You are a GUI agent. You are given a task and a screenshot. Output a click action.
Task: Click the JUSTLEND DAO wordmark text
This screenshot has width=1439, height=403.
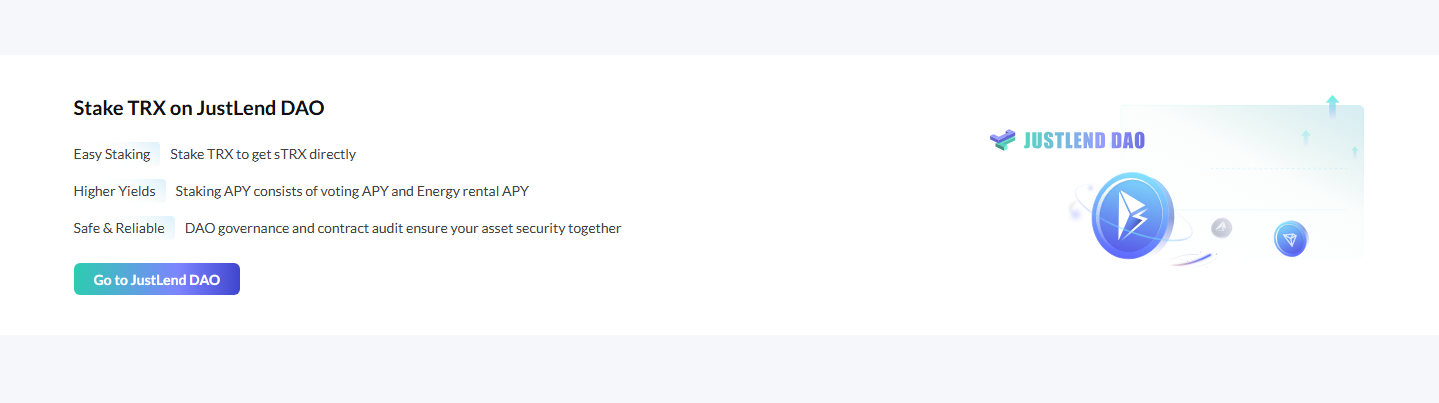[x=1084, y=141]
